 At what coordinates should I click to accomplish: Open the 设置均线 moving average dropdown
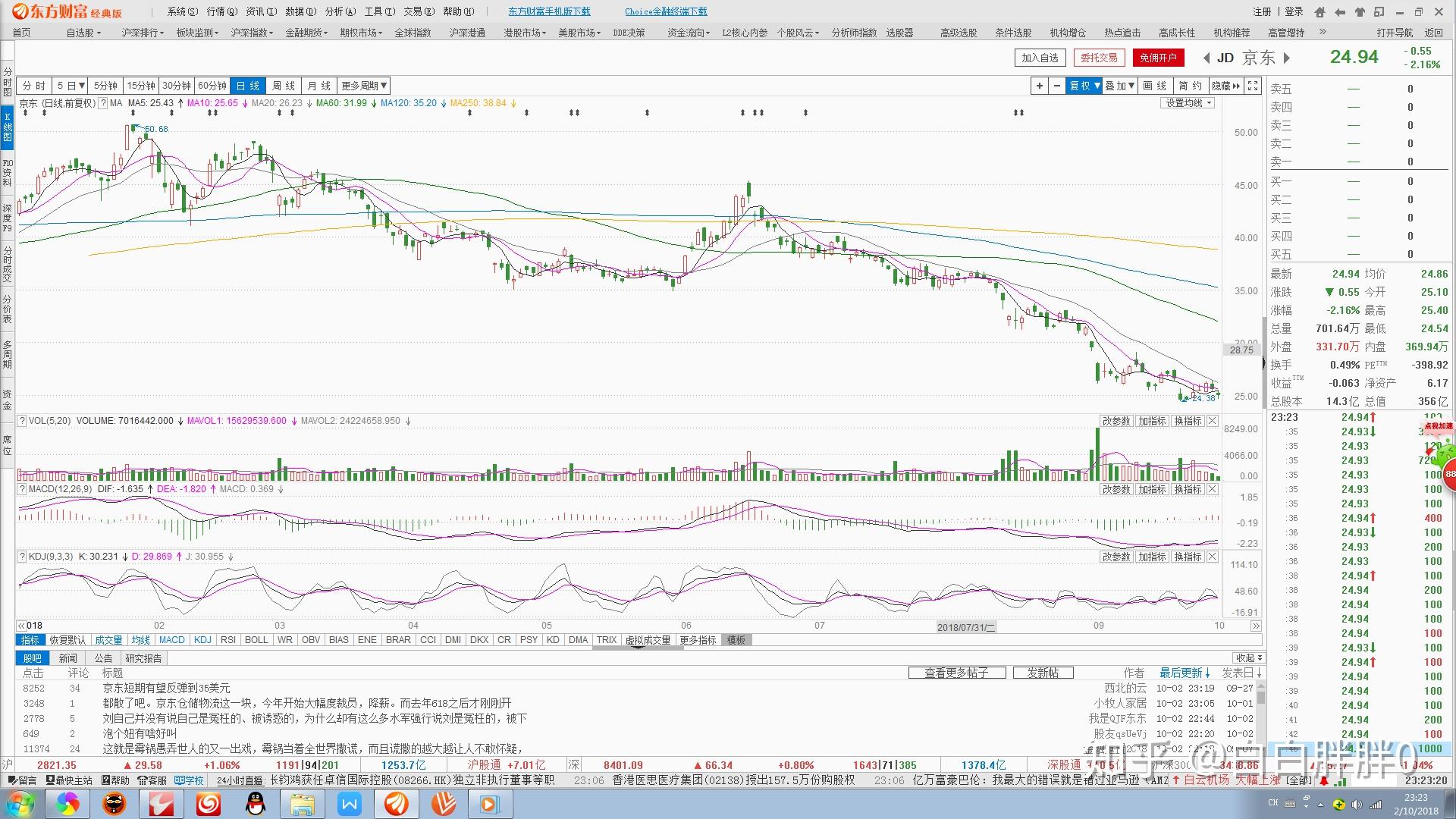(x=1188, y=103)
